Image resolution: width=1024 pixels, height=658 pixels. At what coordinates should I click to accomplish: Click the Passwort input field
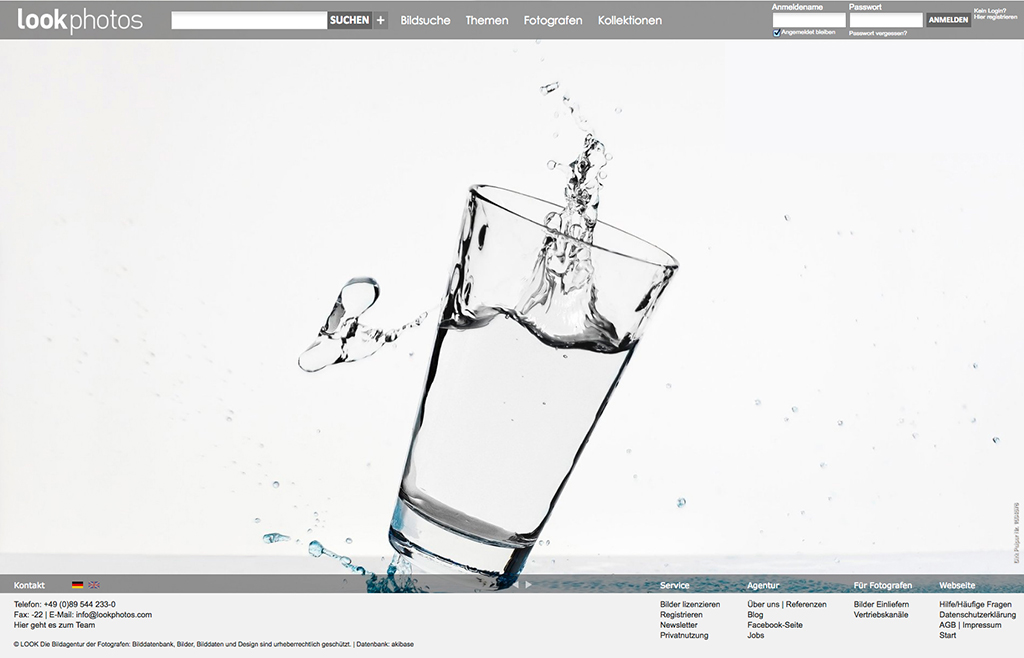(x=886, y=20)
